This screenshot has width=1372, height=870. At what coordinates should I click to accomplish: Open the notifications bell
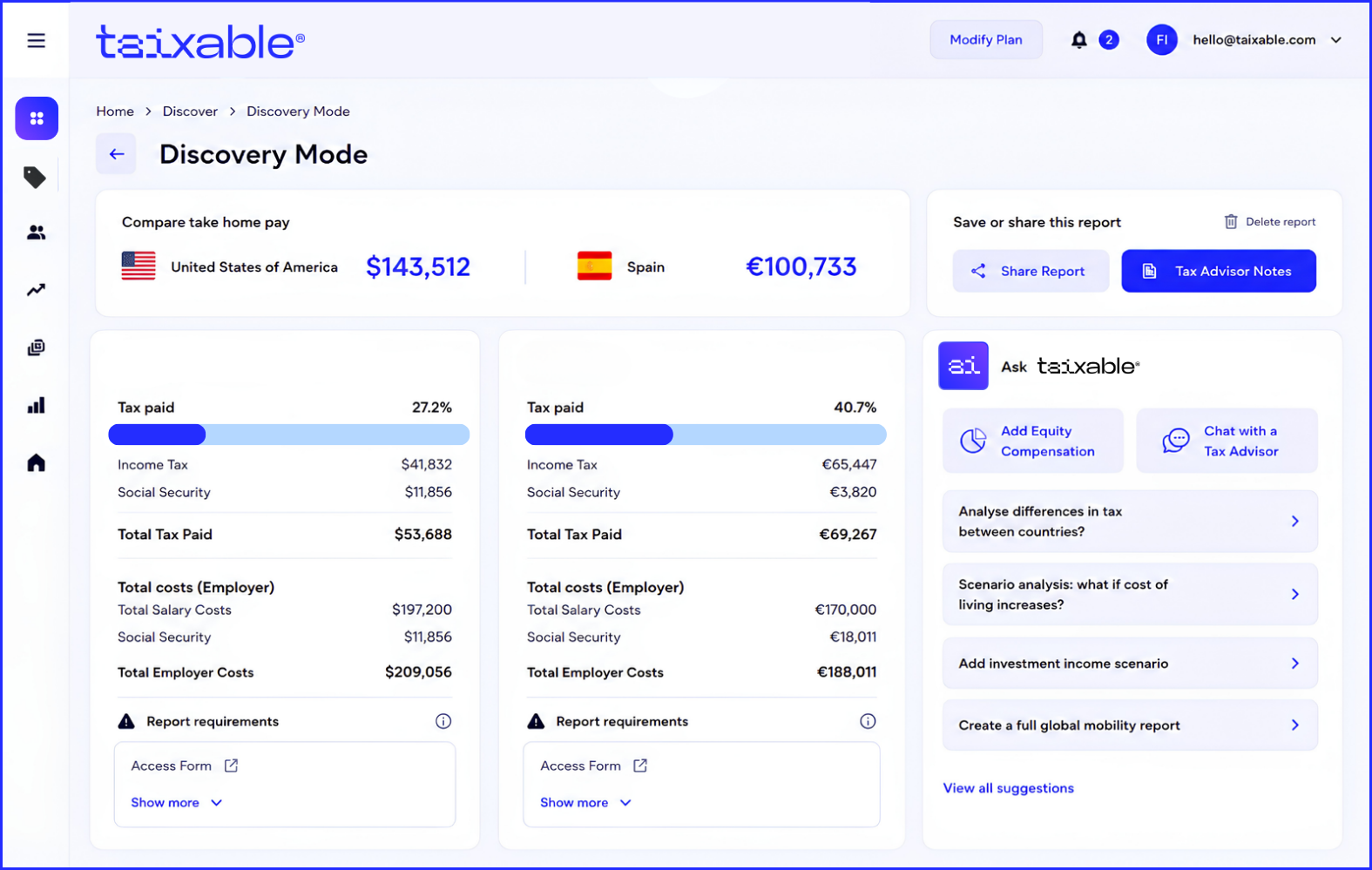point(1078,40)
